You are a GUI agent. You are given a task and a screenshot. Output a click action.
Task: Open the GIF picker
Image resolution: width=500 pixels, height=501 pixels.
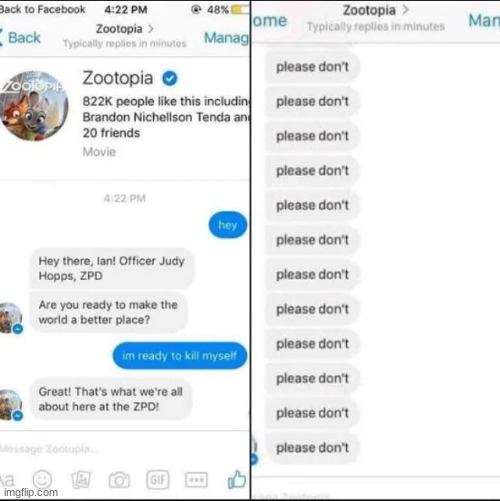[158, 480]
